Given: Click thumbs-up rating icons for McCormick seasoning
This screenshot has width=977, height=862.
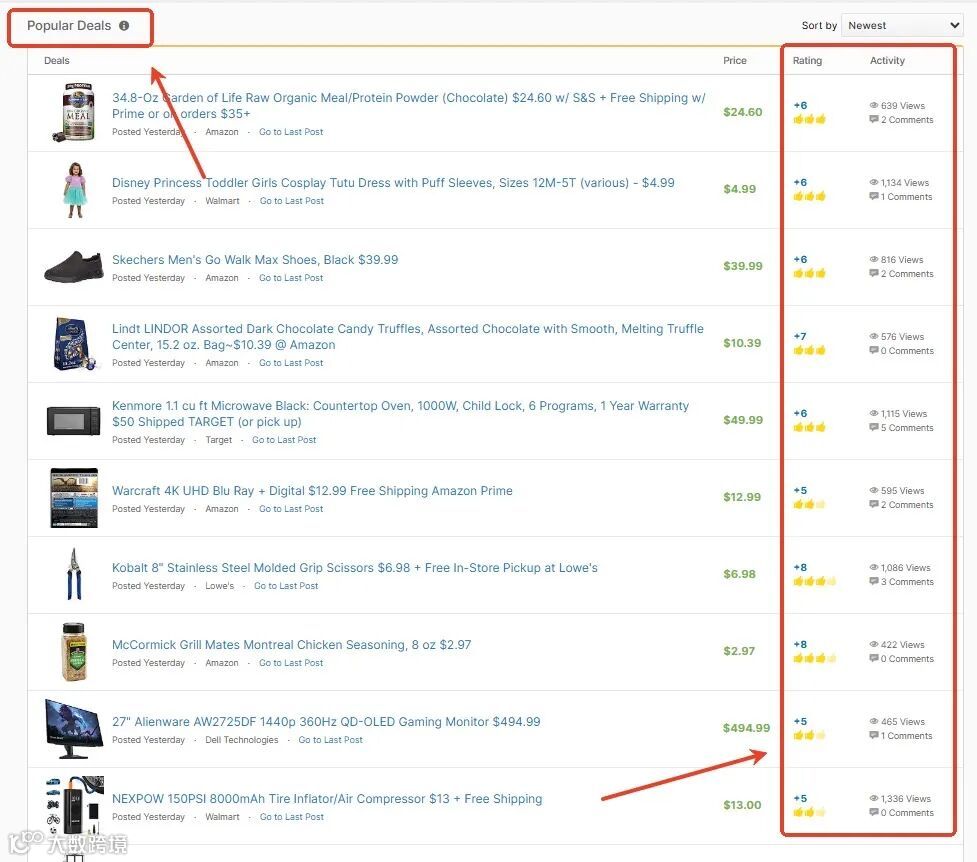Looking at the screenshot, I should tap(814, 658).
